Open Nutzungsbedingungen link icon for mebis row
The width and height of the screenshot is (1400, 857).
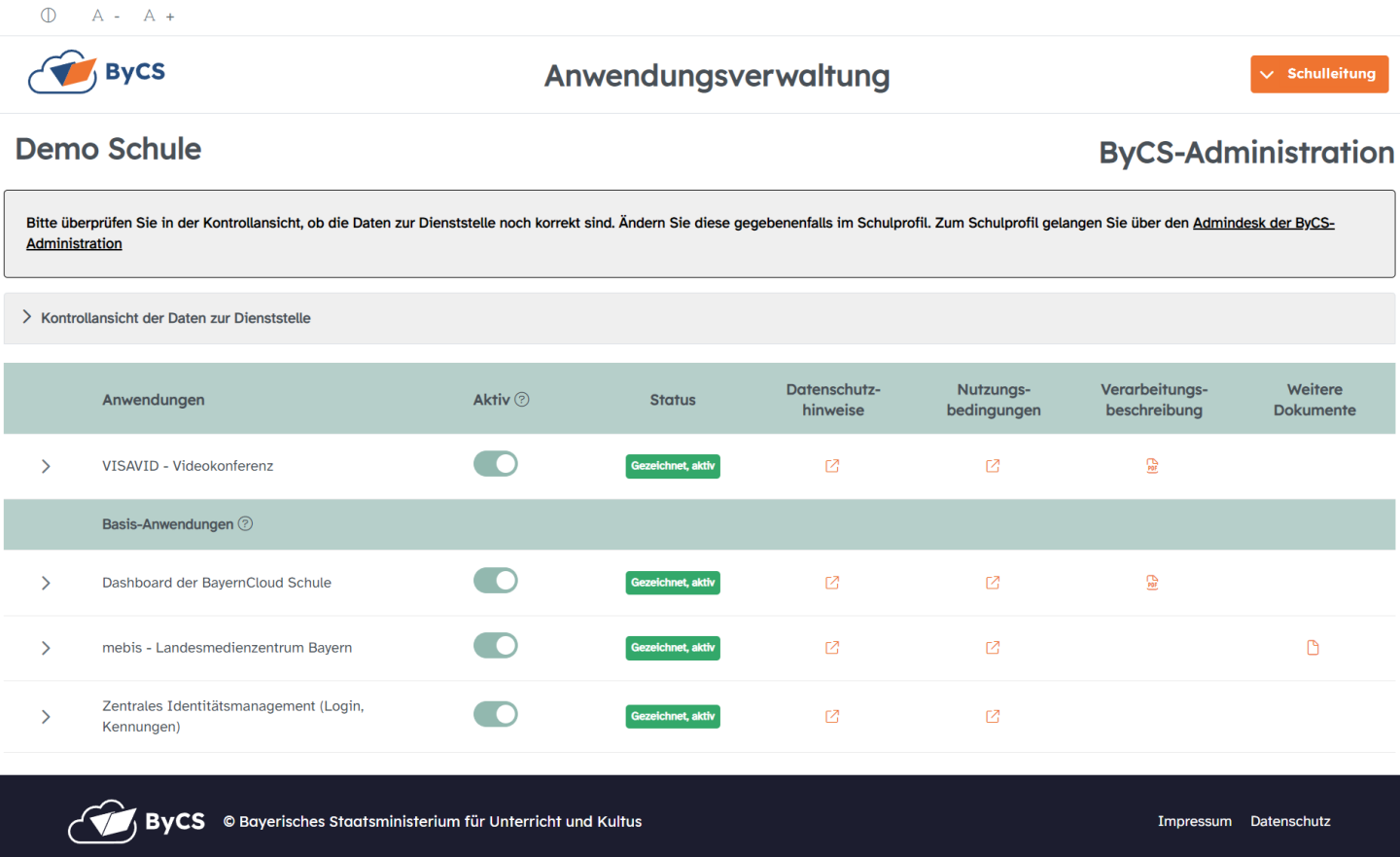click(x=993, y=648)
